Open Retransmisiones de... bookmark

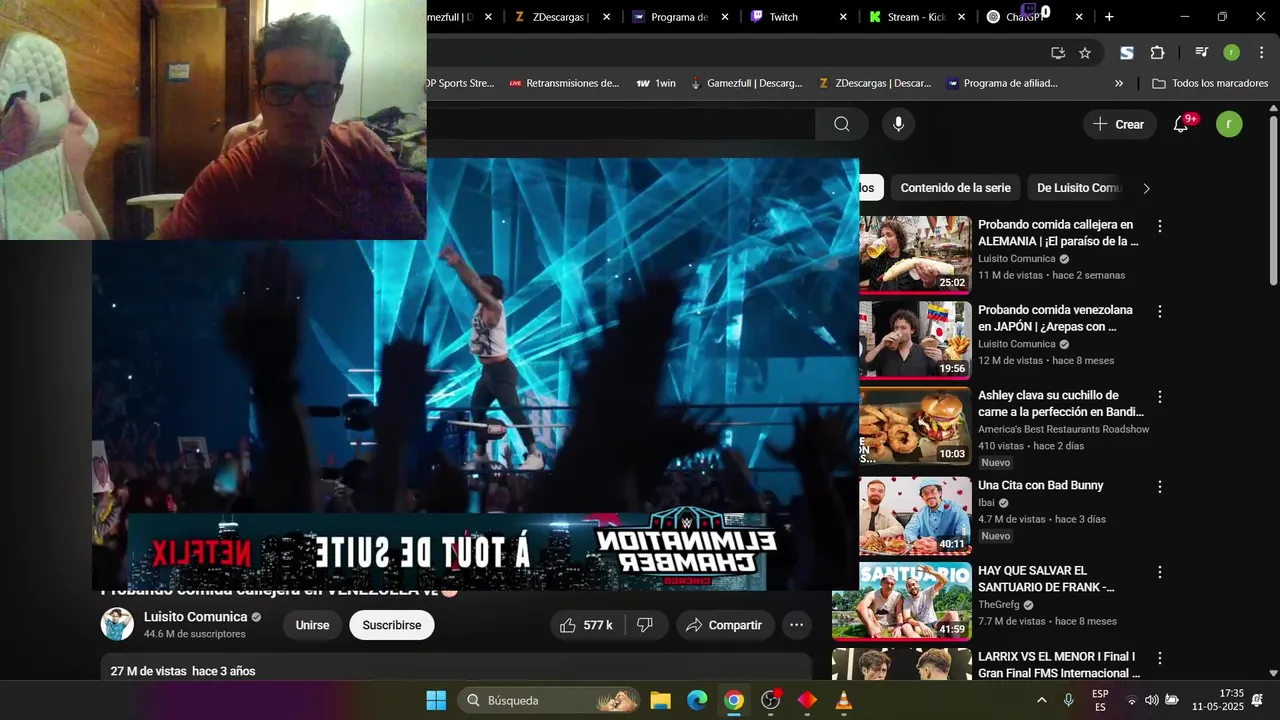(564, 84)
